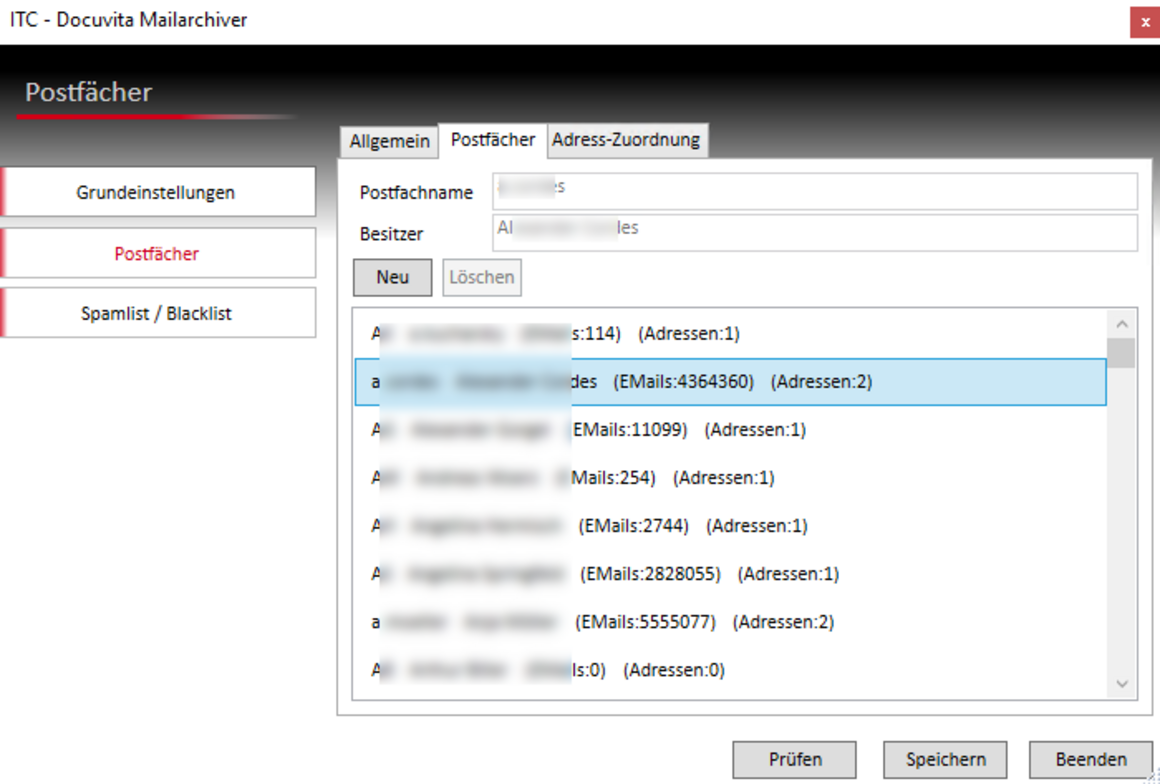Click into the Postfachname field
This screenshot has width=1160, height=784.
[x=814, y=191]
